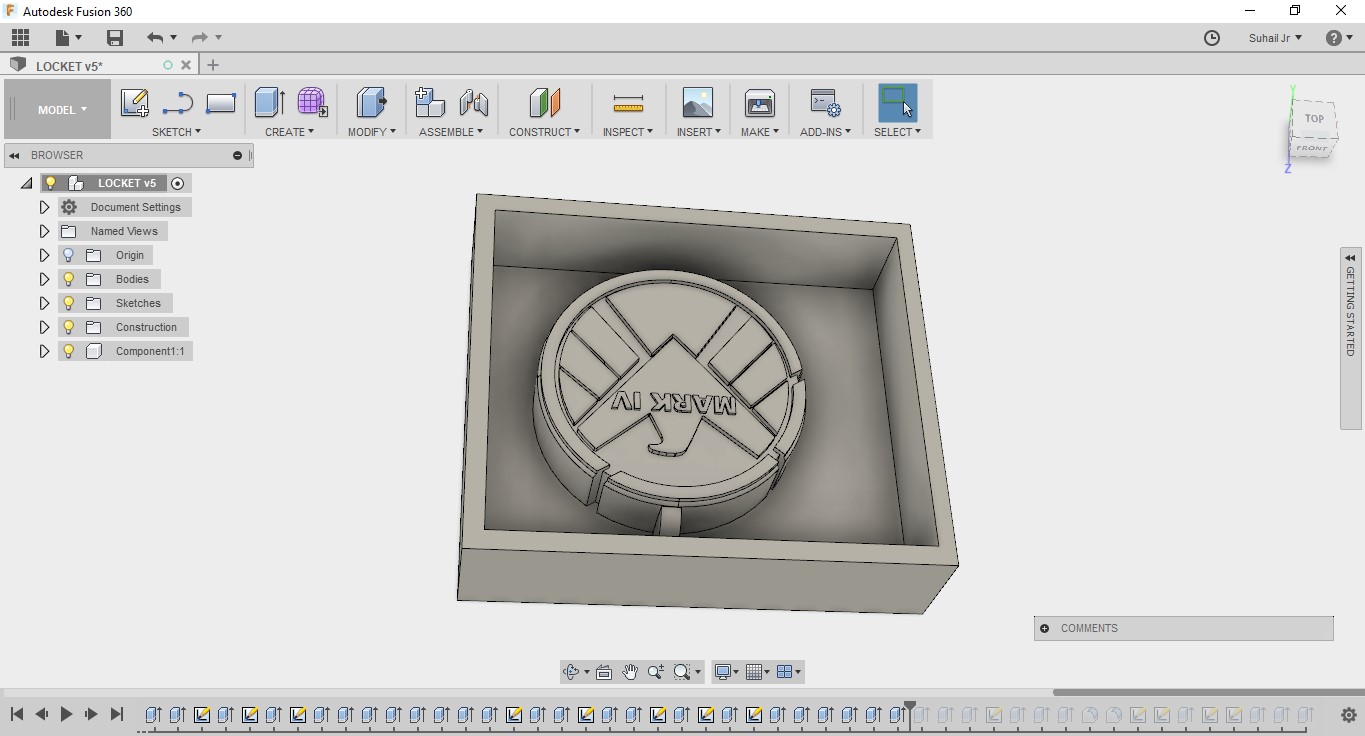Expand the Sketches folder node
This screenshot has height=736, width=1365.
coord(44,303)
